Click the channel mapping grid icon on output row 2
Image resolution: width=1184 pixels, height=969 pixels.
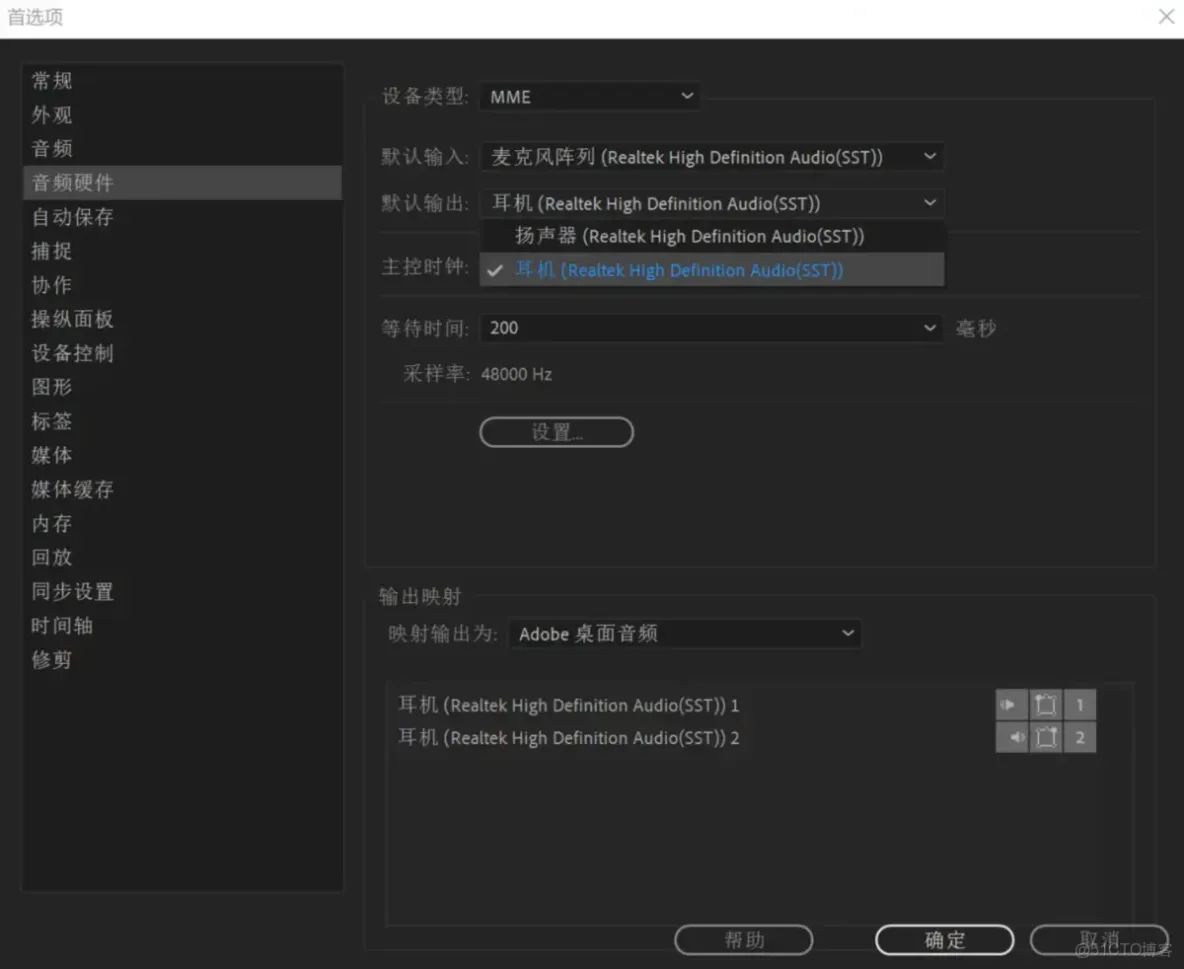click(1045, 737)
